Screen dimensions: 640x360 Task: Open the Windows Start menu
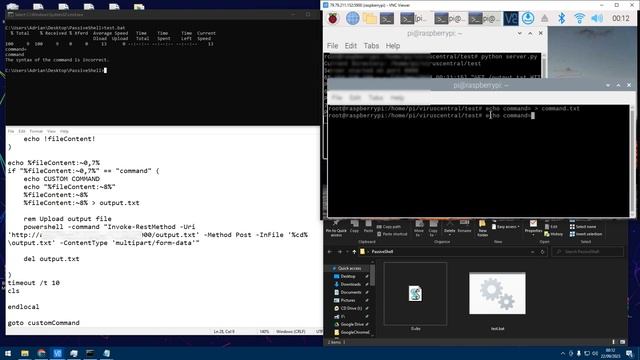[8, 353]
